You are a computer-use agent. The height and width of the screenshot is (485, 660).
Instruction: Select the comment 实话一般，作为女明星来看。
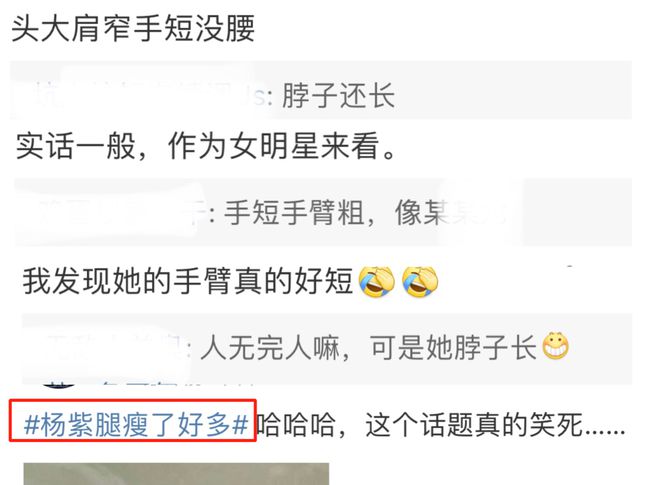tap(205, 146)
